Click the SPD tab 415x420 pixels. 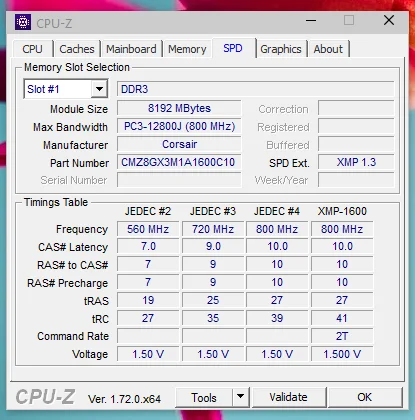[233, 48]
